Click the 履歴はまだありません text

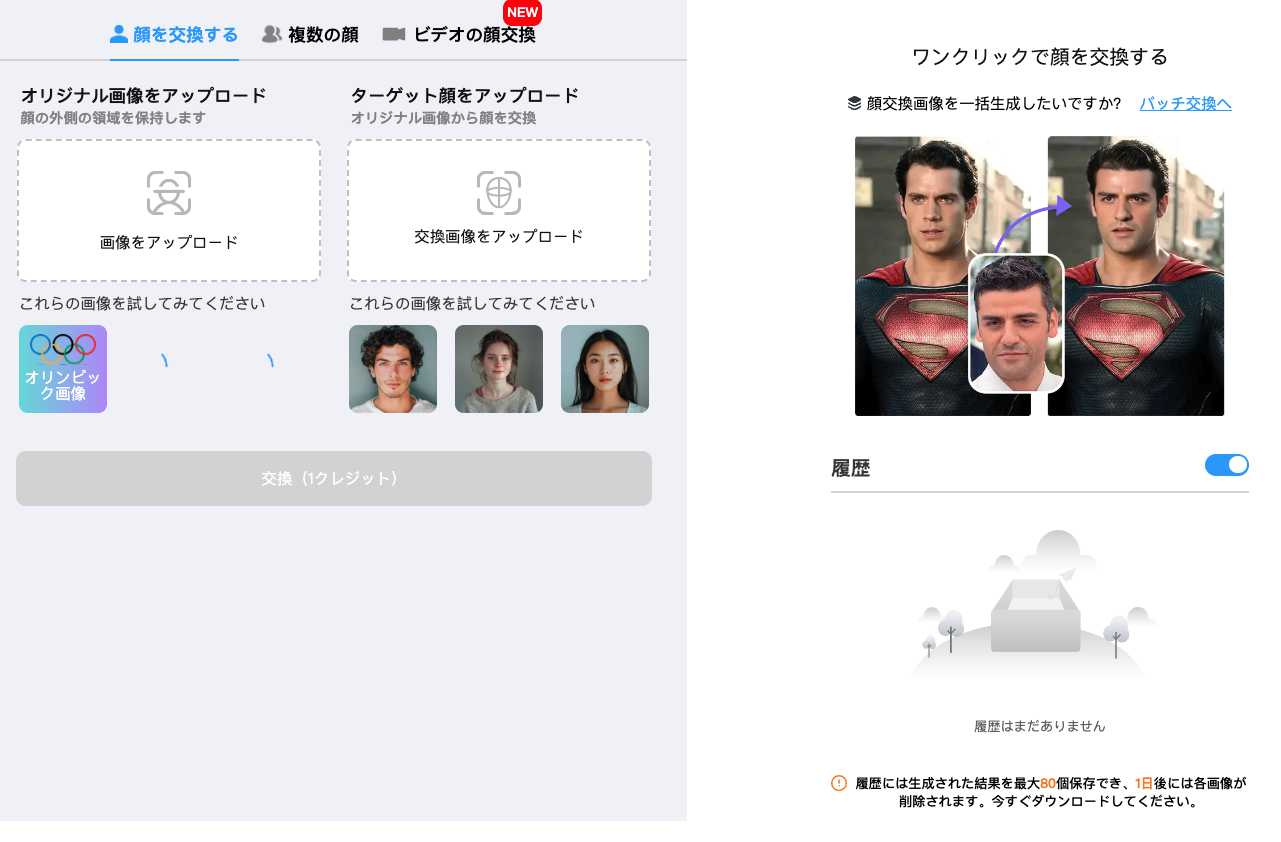click(x=1040, y=726)
